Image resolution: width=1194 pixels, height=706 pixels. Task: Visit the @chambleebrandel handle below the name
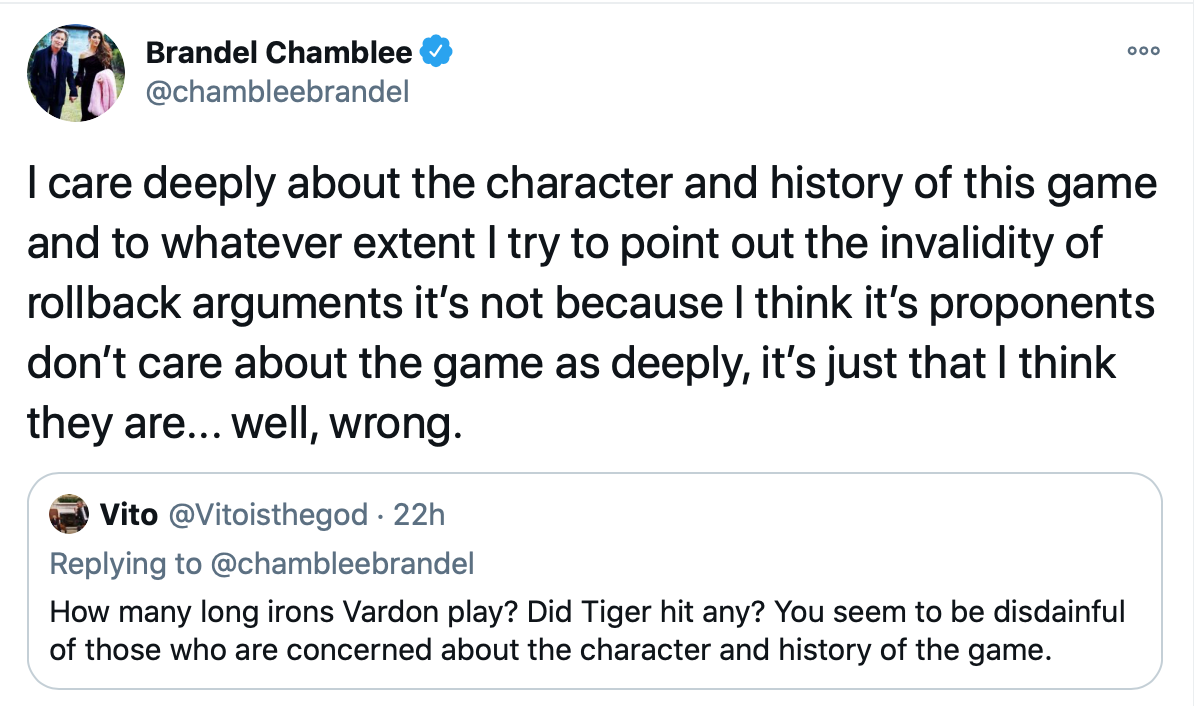tap(277, 92)
